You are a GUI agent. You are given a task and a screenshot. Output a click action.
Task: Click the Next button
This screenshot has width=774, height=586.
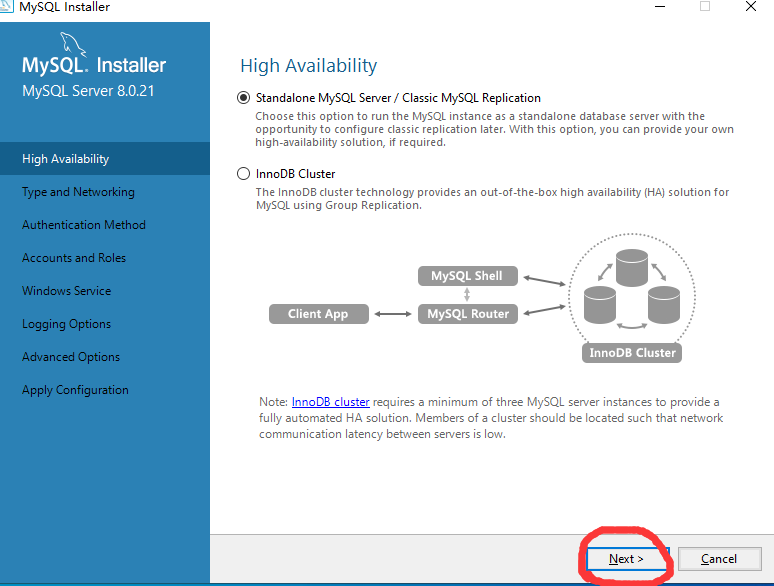click(x=626, y=559)
